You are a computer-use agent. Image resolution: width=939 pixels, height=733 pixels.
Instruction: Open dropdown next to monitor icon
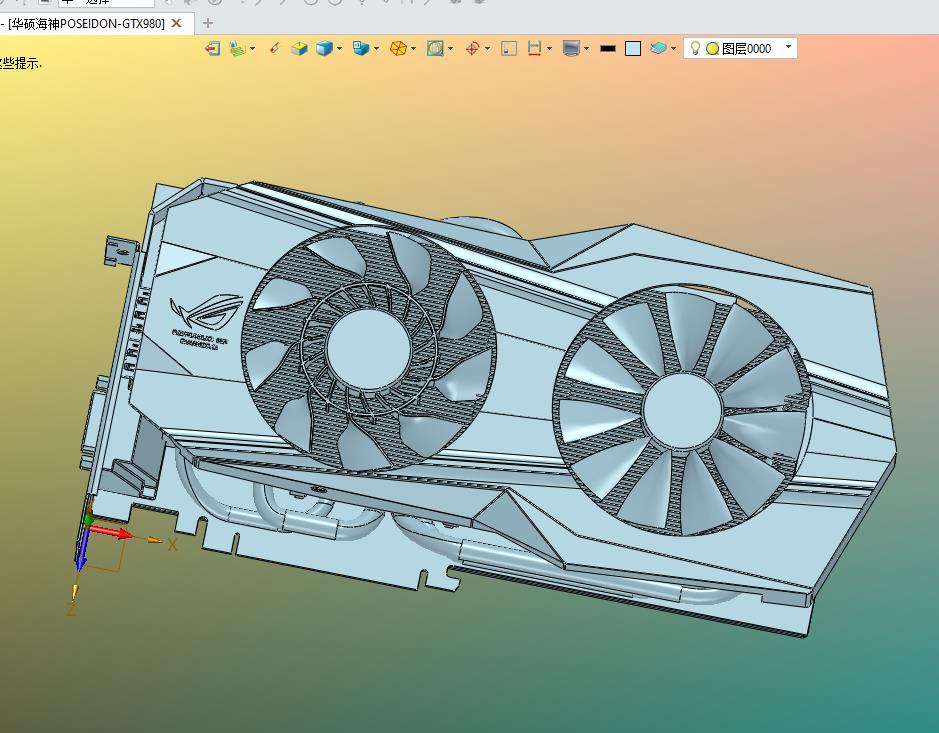click(586, 49)
